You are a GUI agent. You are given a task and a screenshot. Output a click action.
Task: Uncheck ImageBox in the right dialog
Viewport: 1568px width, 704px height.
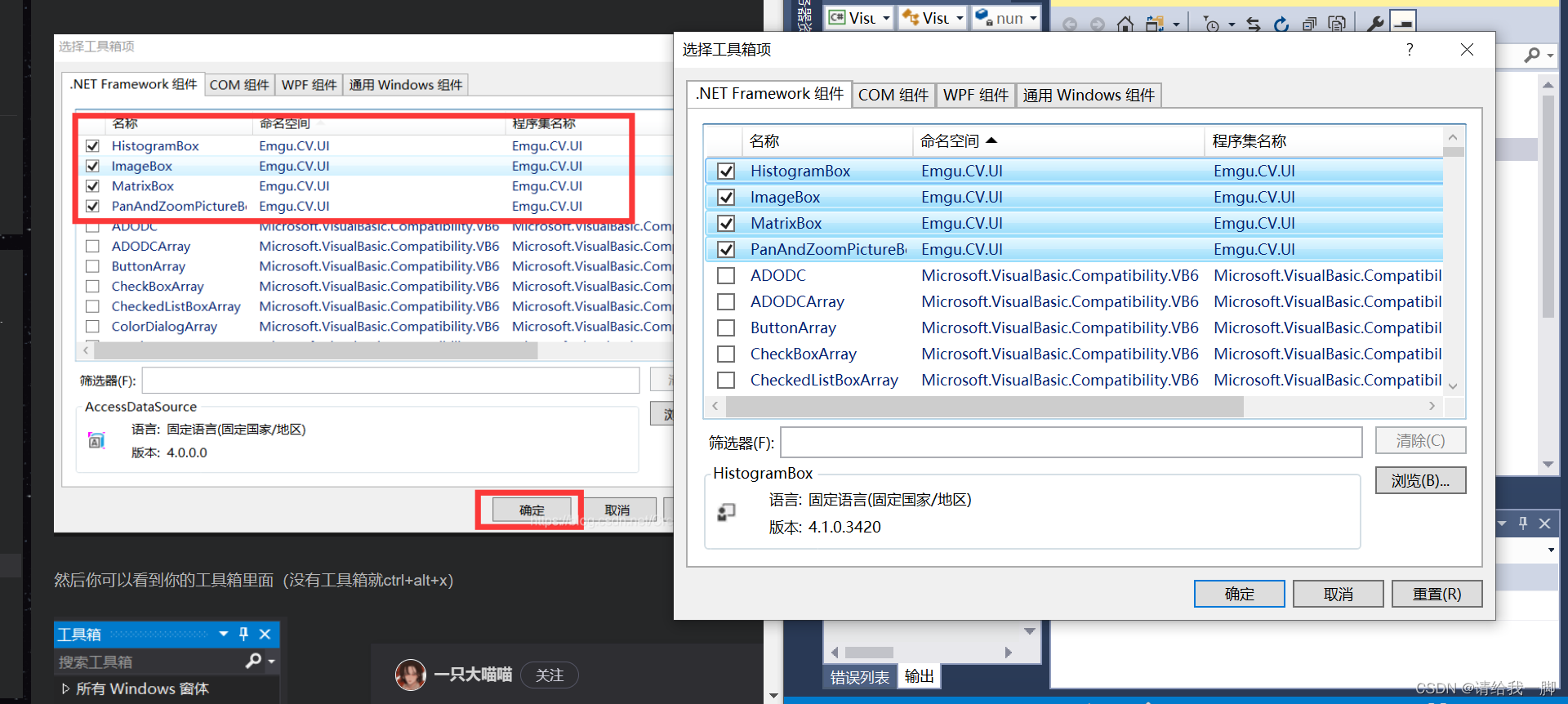tap(725, 197)
